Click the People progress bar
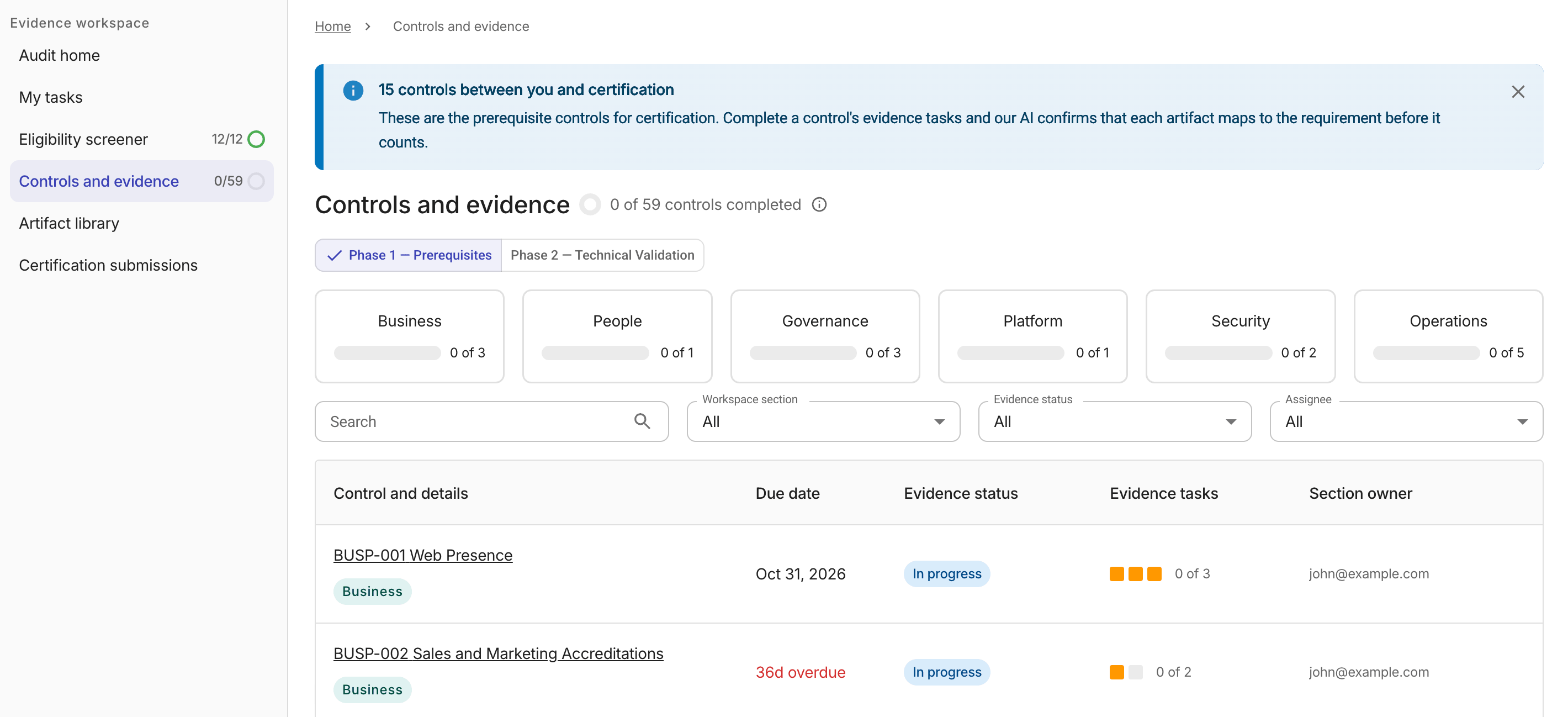The image size is (1568, 717). (x=595, y=353)
